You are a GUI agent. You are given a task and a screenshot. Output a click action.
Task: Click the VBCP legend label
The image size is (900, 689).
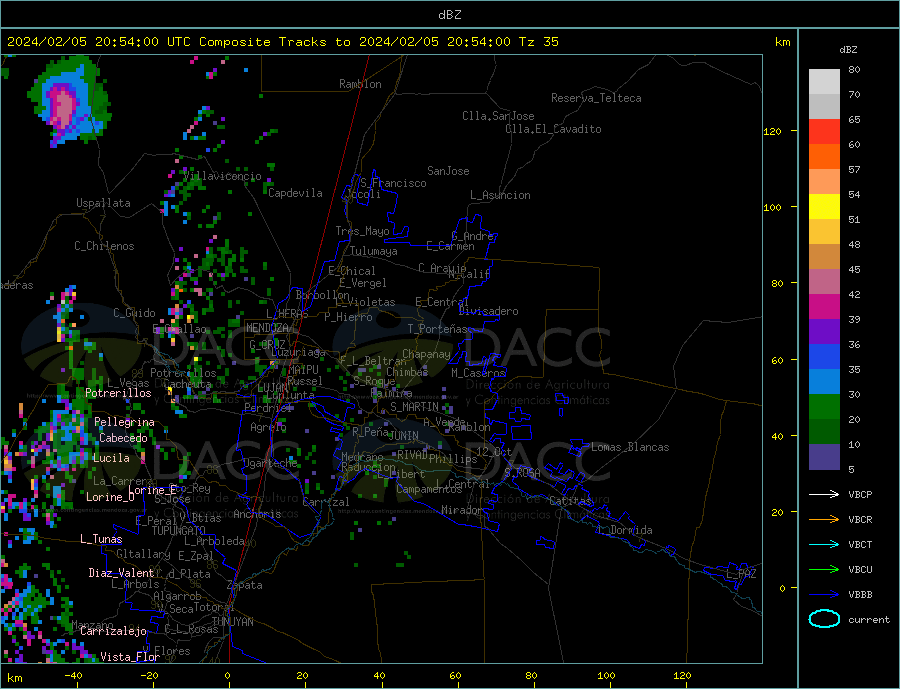pyautogui.click(x=860, y=494)
